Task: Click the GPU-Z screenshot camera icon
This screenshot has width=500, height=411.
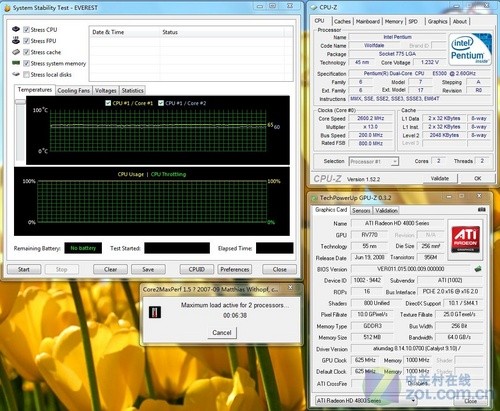Action: 481,209
